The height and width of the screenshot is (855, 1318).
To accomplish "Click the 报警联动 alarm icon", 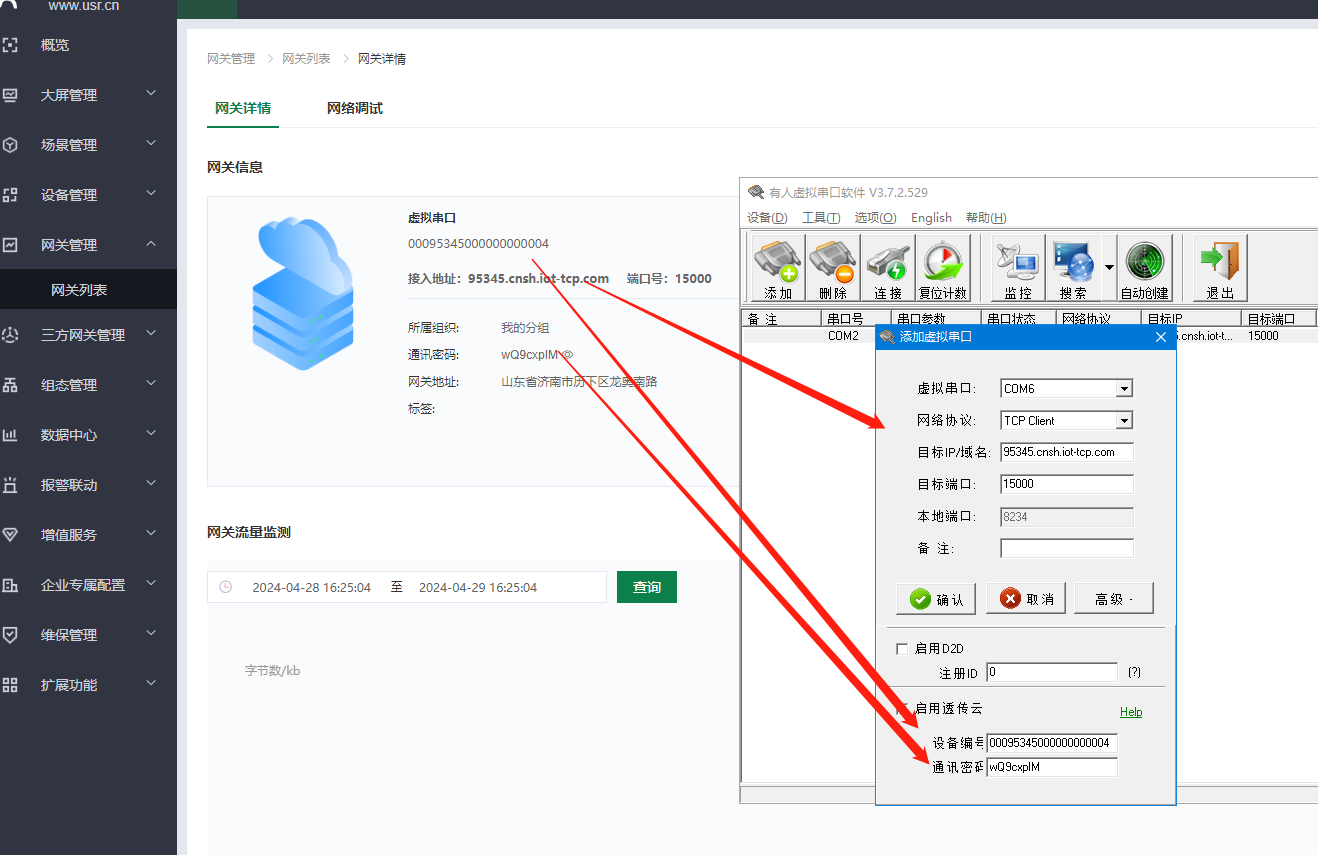I will pyautogui.click(x=10, y=485).
